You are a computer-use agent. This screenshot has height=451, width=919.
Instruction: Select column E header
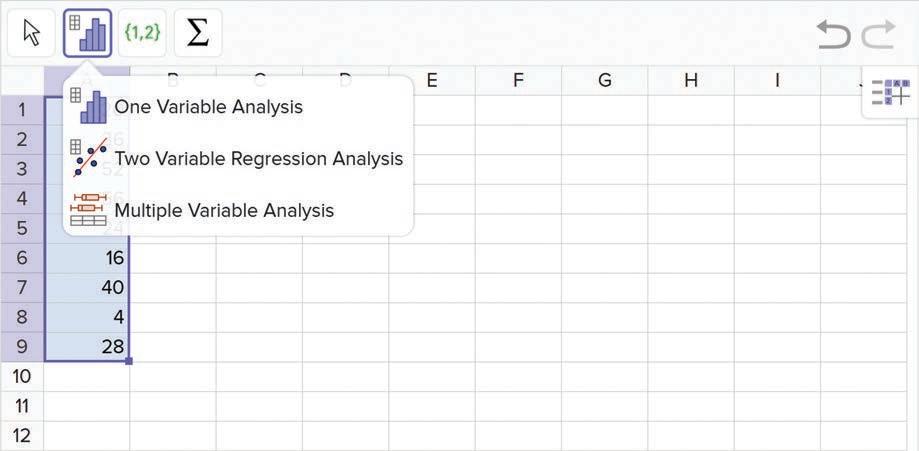point(432,80)
